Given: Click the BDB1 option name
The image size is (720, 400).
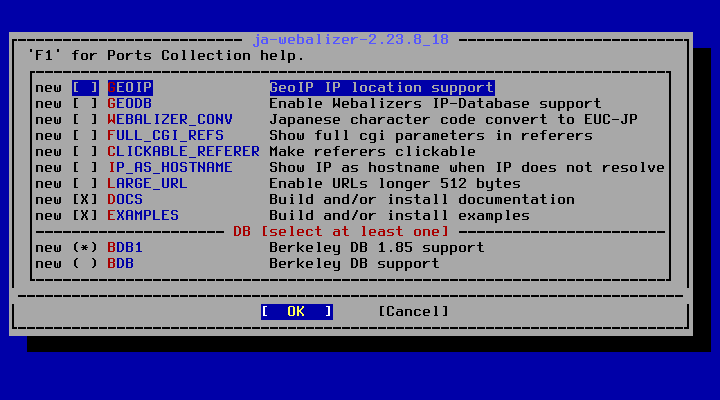Looking at the screenshot, I should pyautogui.click(x=125, y=248).
